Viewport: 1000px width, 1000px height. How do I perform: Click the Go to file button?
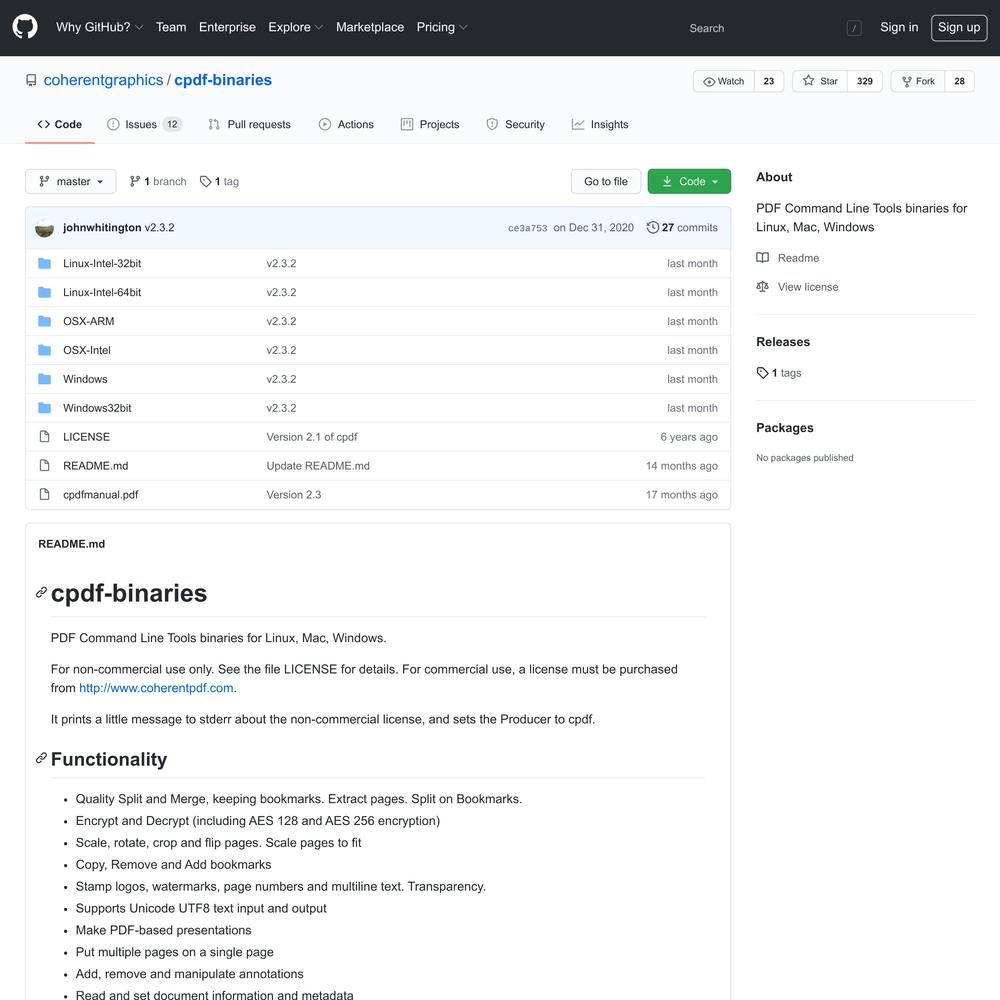pos(606,181)
